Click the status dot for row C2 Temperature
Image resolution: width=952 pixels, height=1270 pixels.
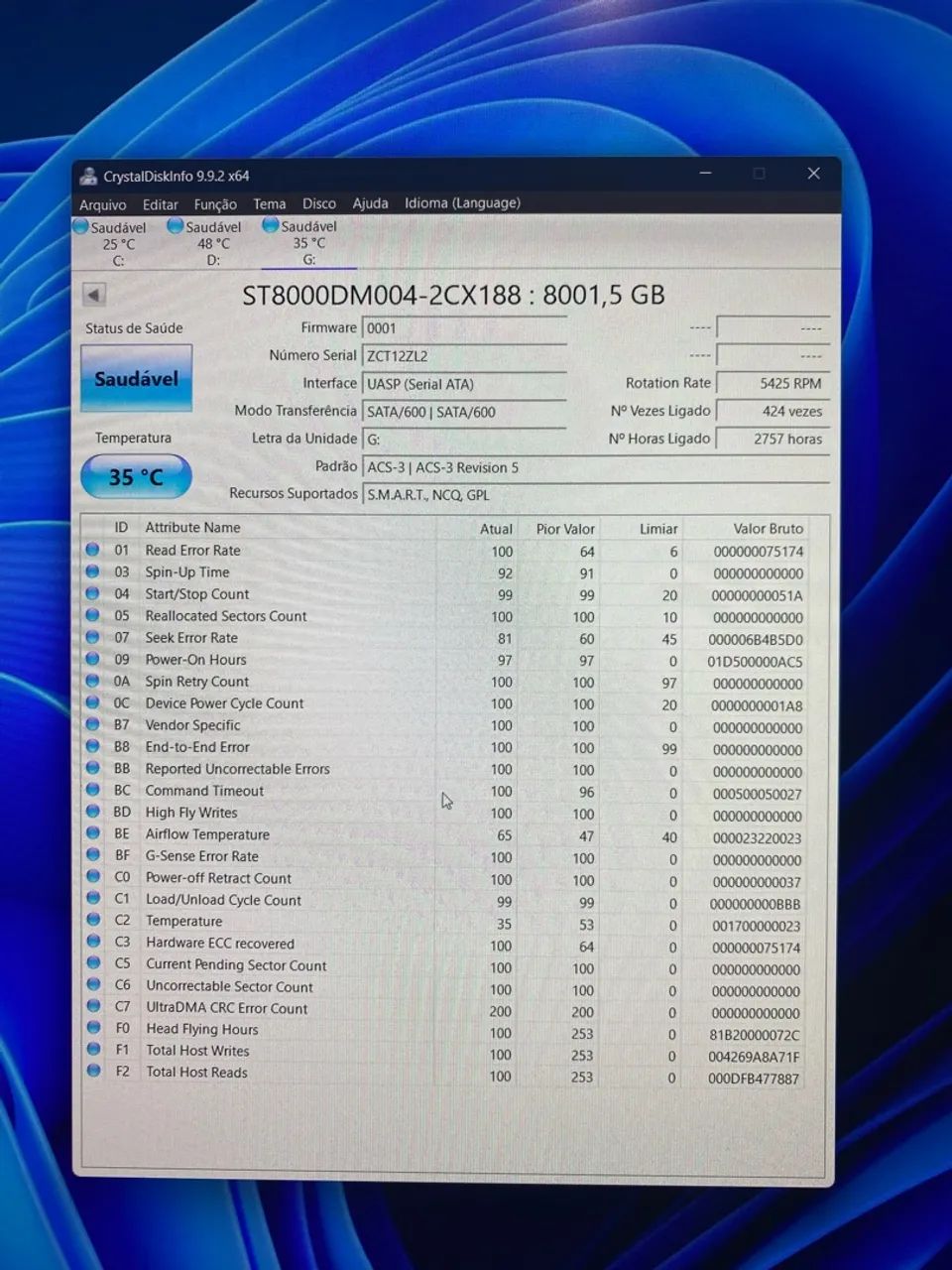pyautogui.click(x=93, y=921)
